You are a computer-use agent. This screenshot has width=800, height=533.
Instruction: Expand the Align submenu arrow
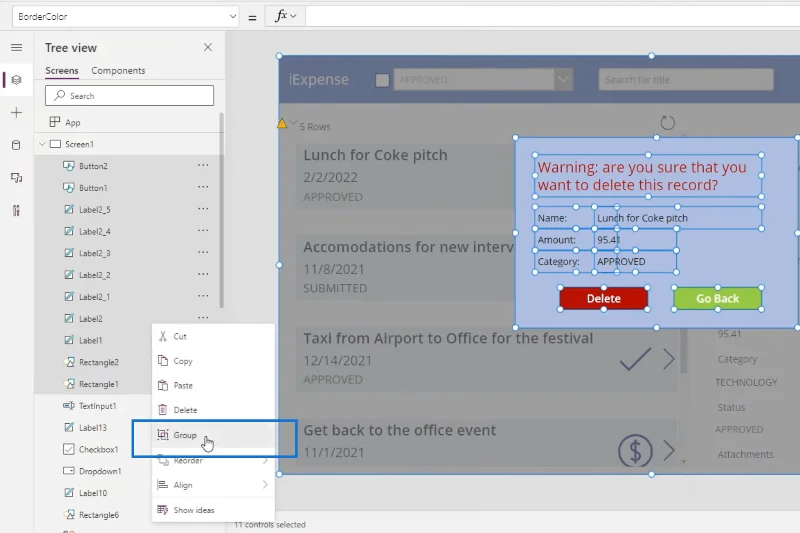265,485
